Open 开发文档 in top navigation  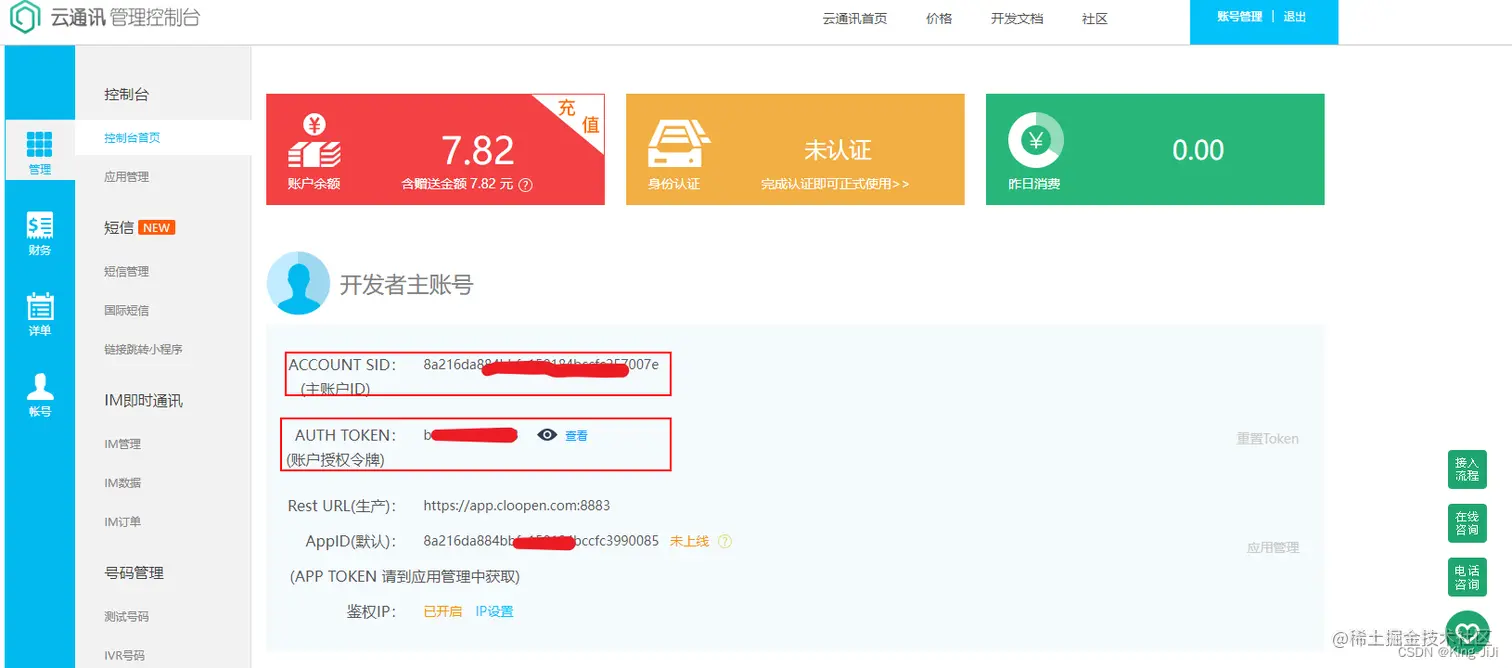pyautogui.click(x=1017, y=18)
